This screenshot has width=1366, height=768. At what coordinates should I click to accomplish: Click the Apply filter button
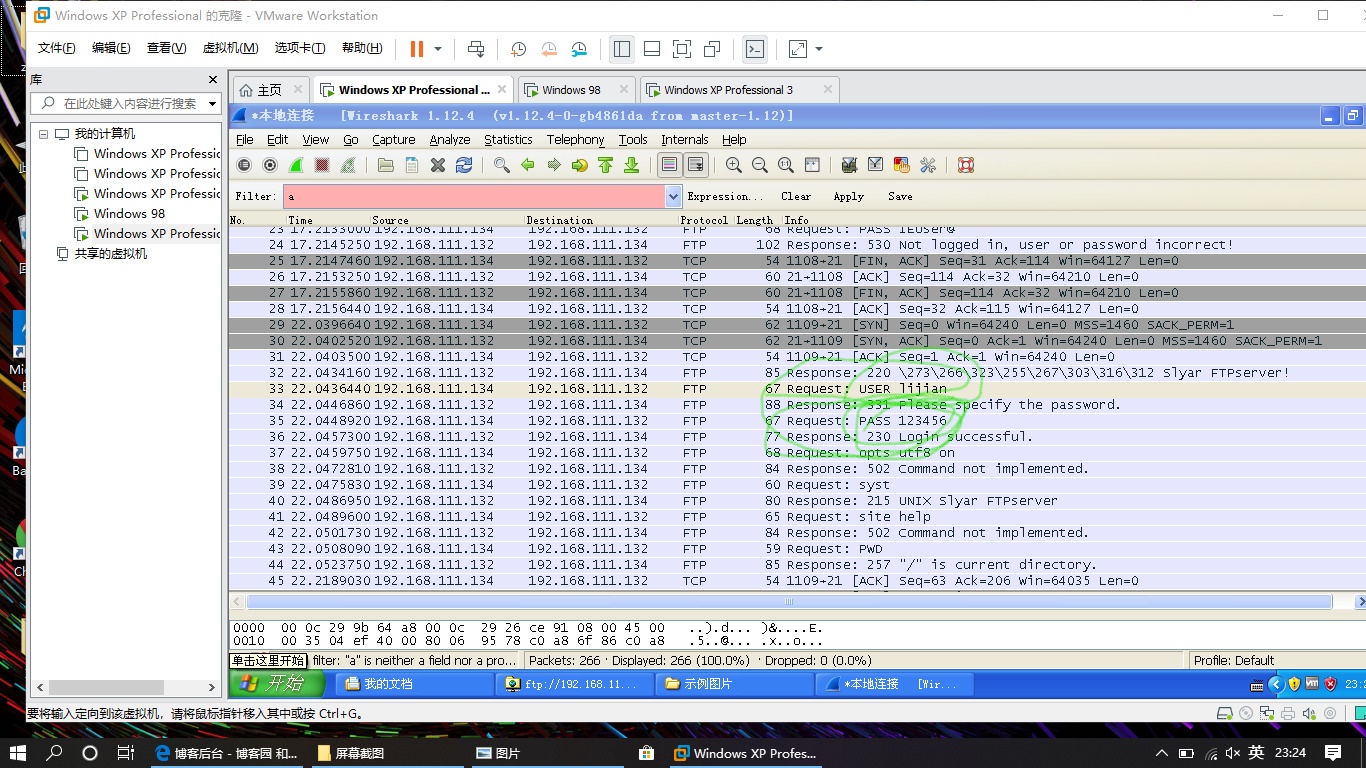tap(848, 197)
